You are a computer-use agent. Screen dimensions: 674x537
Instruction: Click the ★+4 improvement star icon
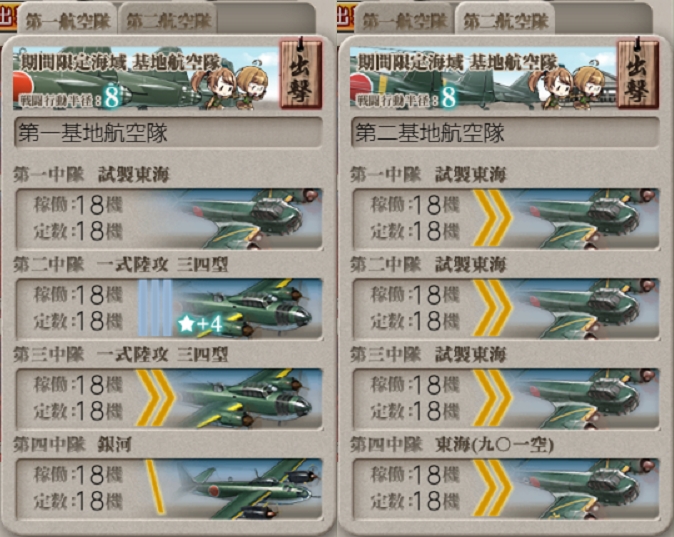(200, 324)
